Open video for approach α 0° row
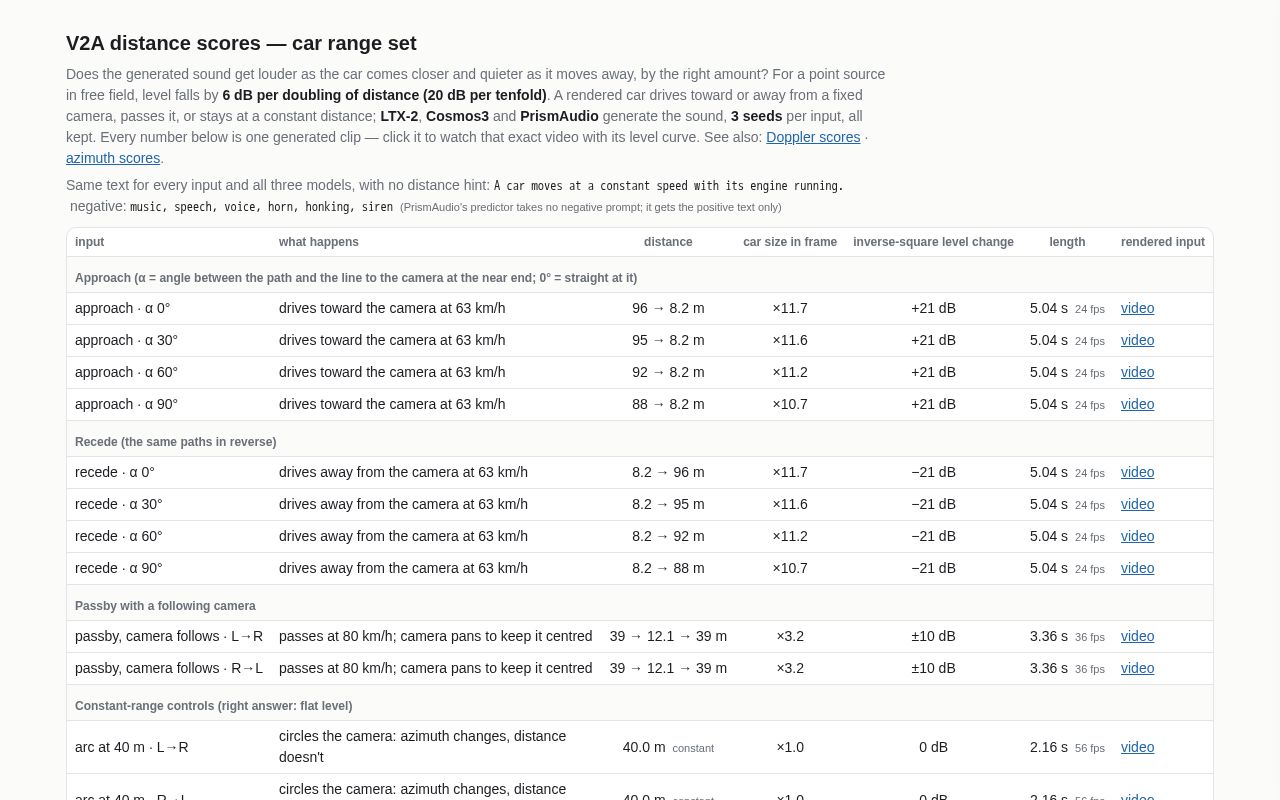The height and width of the screenshot is (800, 1280). click(1137, 308)
